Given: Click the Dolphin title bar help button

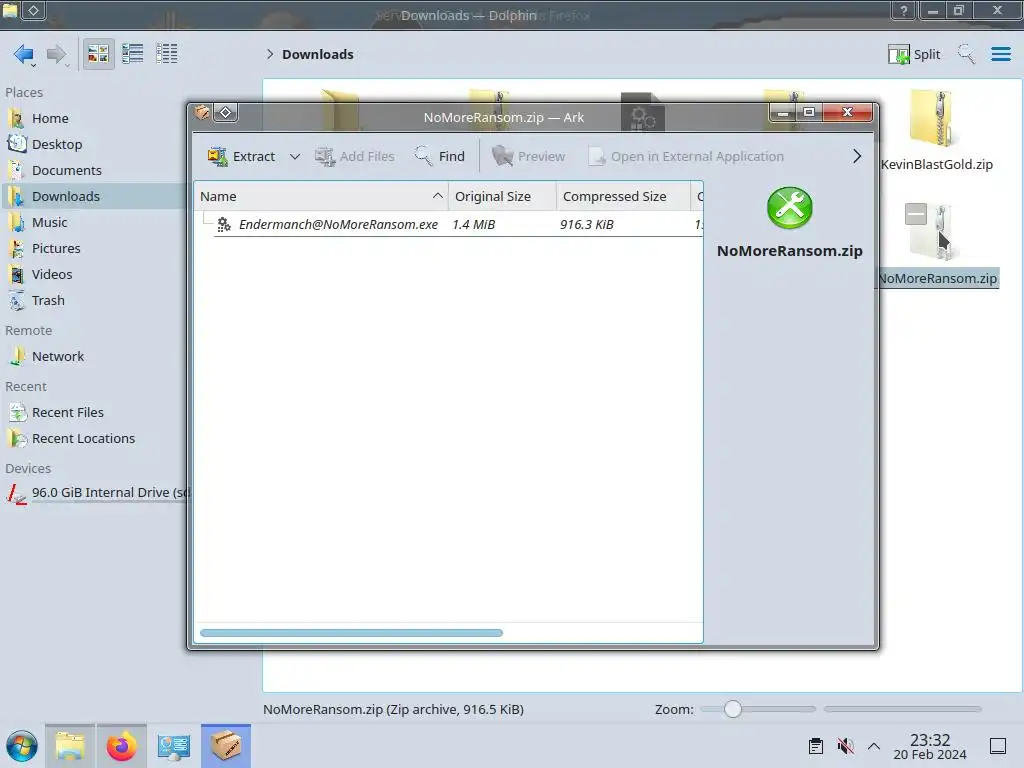Looking at the screenshot, I should tap(903, 10).
